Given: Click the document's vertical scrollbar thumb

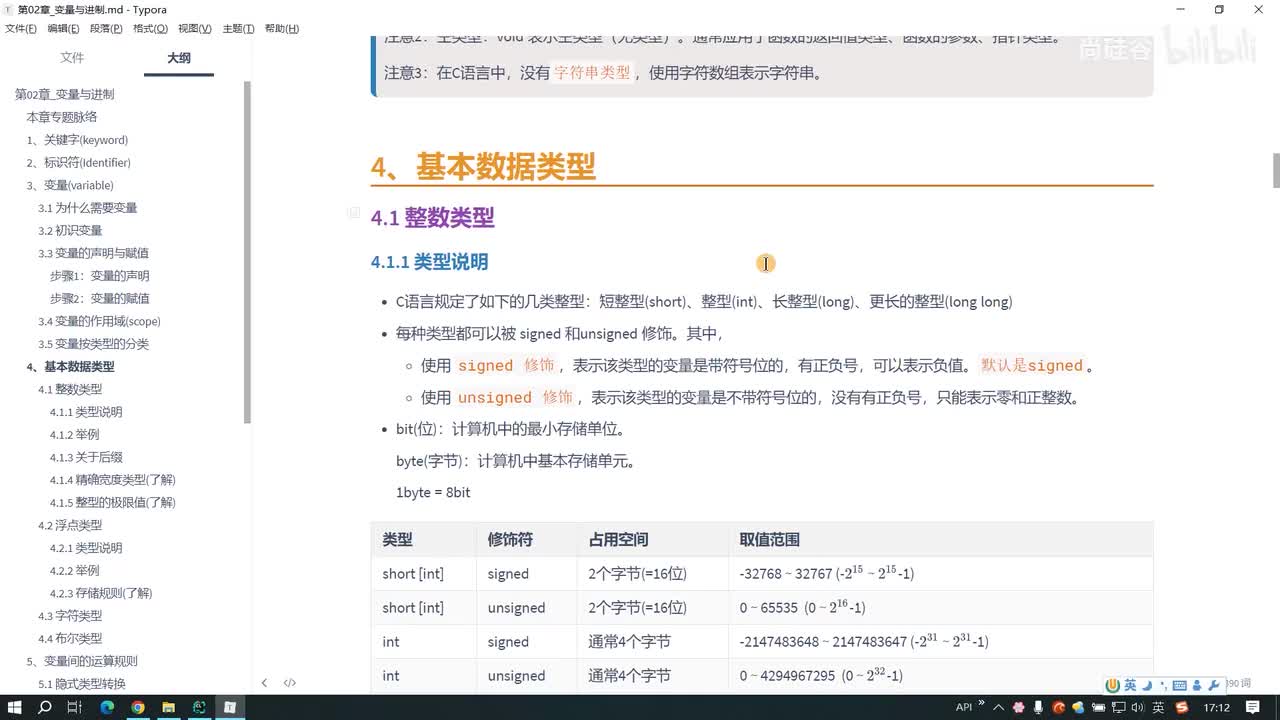Looking at the screenshot, I should pyautogui.click(x=1276, y=170).
